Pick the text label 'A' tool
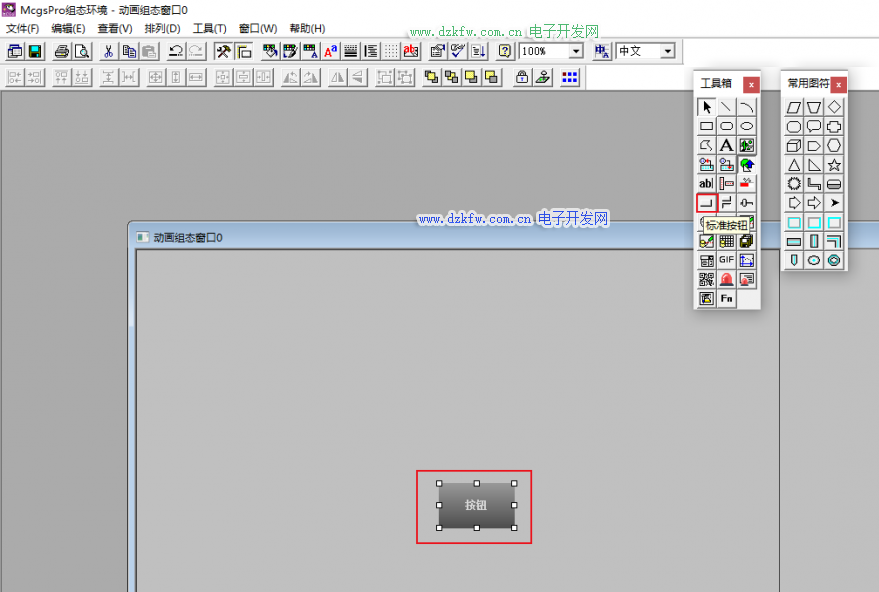The height and width of the screenshot is (592, 879). [x=727, y=145]
